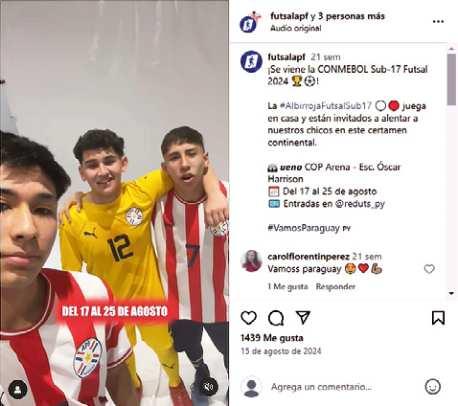Open the #AlbirrojaFutsalSub17 hashtag
The width and height of the screenshot is (458, 406).
[325, 106]
